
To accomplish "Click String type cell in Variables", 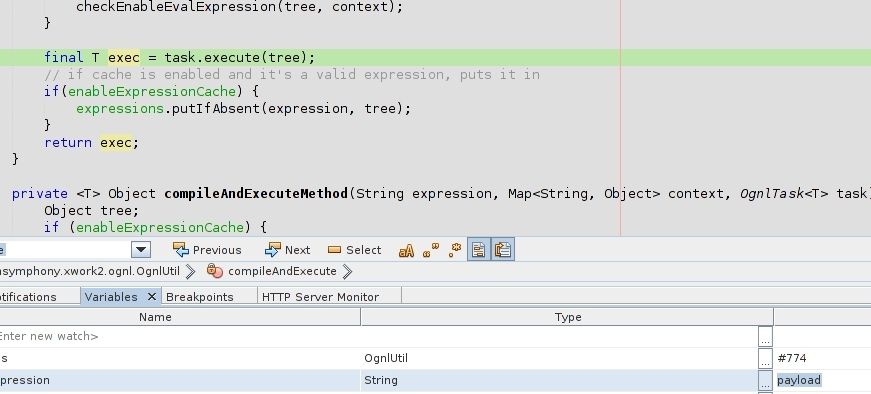I will [x=559, y=380].
